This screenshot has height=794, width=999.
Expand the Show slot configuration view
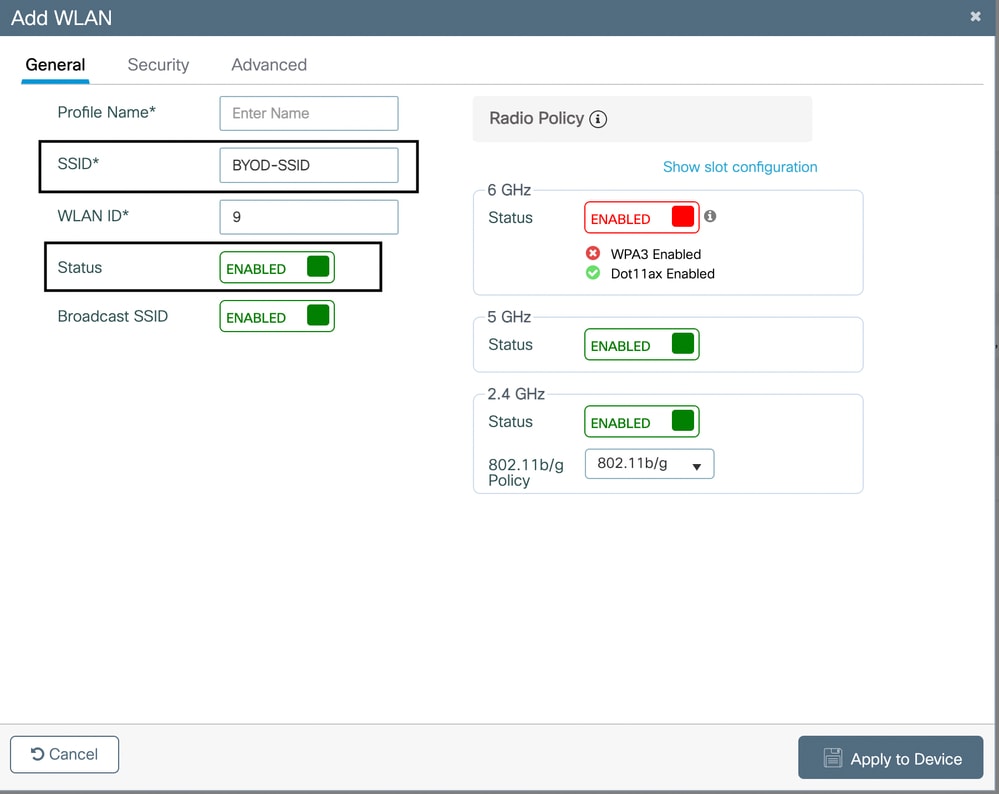tap(740, 167)
